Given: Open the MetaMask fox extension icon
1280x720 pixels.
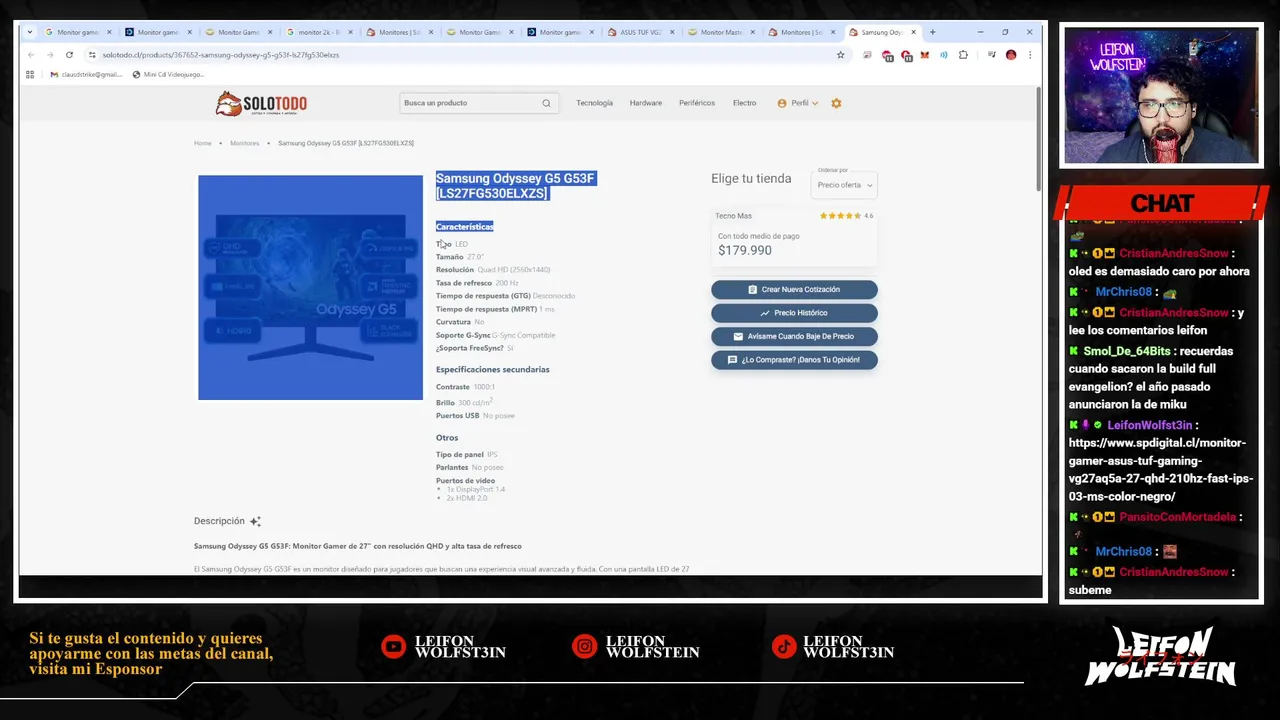Looking at the screenshot, I should [925, 55].
